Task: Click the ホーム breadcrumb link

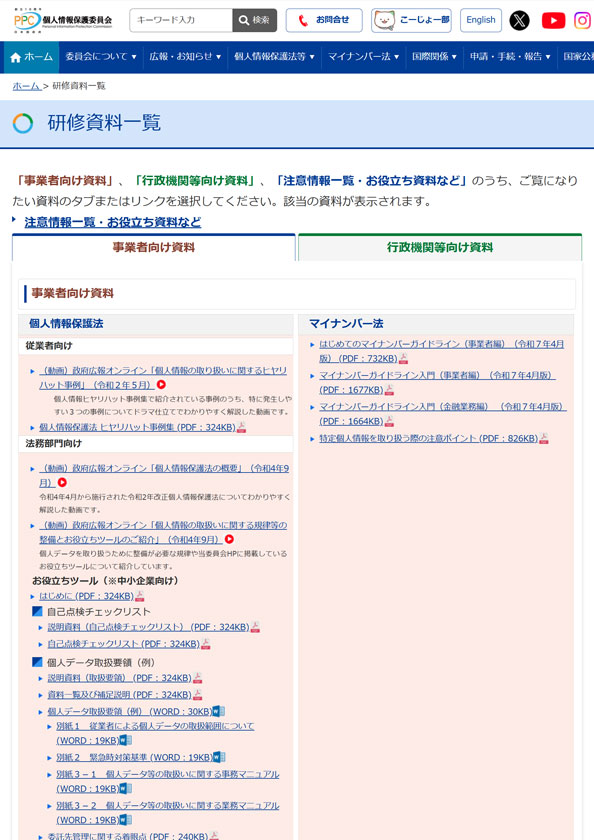Action: [x=26, y=86]
